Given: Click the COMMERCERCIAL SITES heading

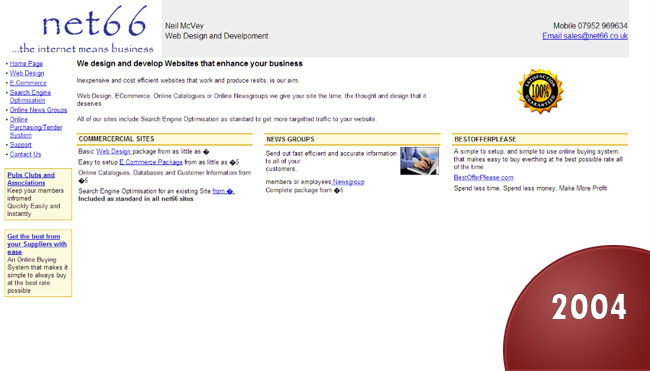Looking at the screenshot, I should 116,139.
